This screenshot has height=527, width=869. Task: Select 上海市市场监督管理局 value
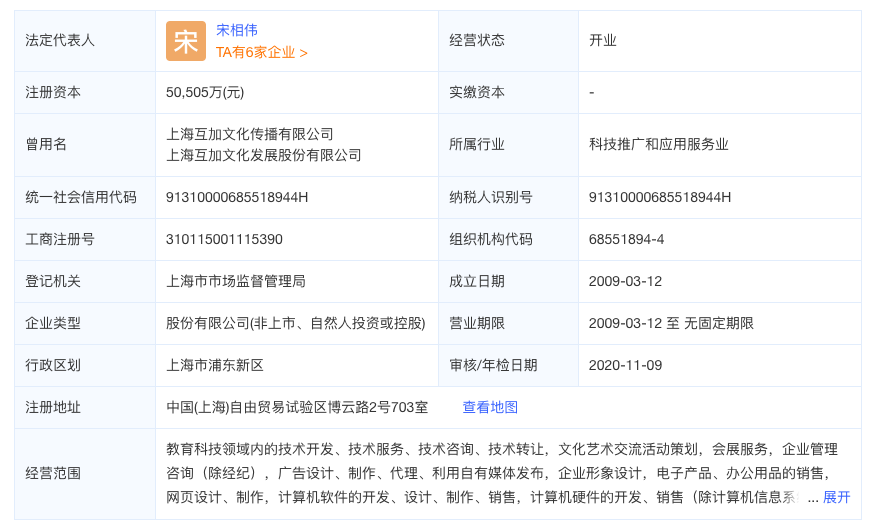(x=236, y=282)
